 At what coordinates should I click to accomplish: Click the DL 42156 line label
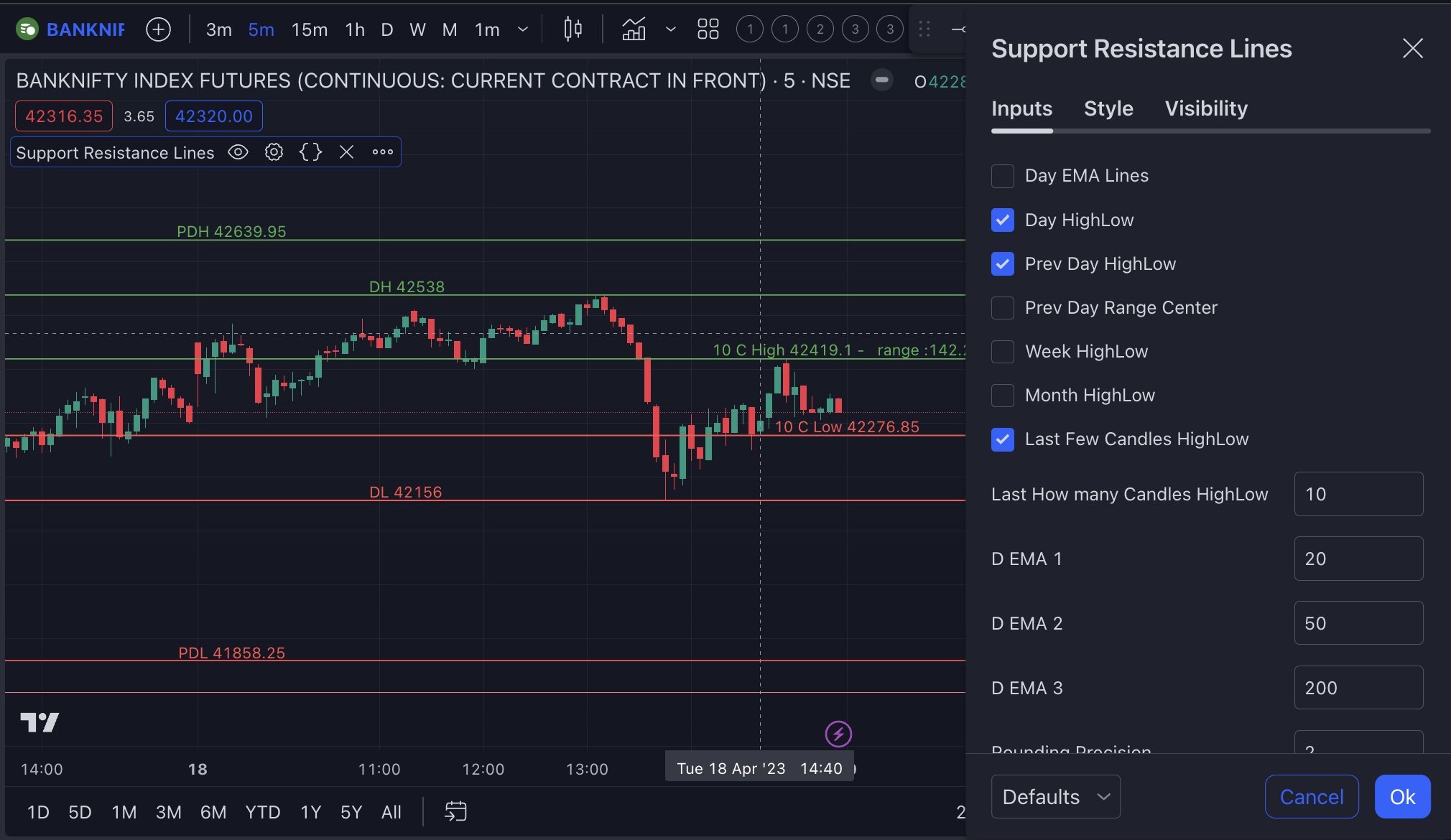pyautogui.click(x=405, y=492)
